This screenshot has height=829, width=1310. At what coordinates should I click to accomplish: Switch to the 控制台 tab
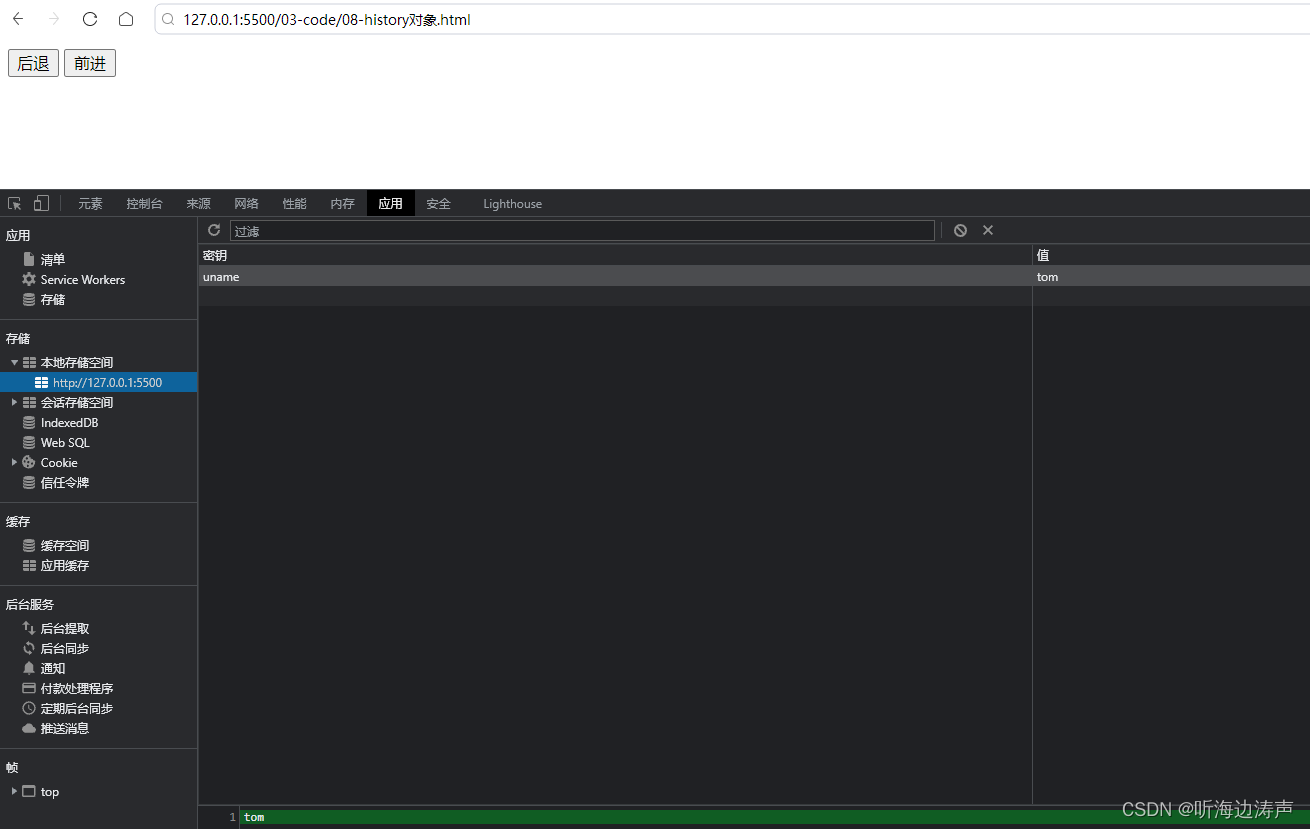click(144, 203)
